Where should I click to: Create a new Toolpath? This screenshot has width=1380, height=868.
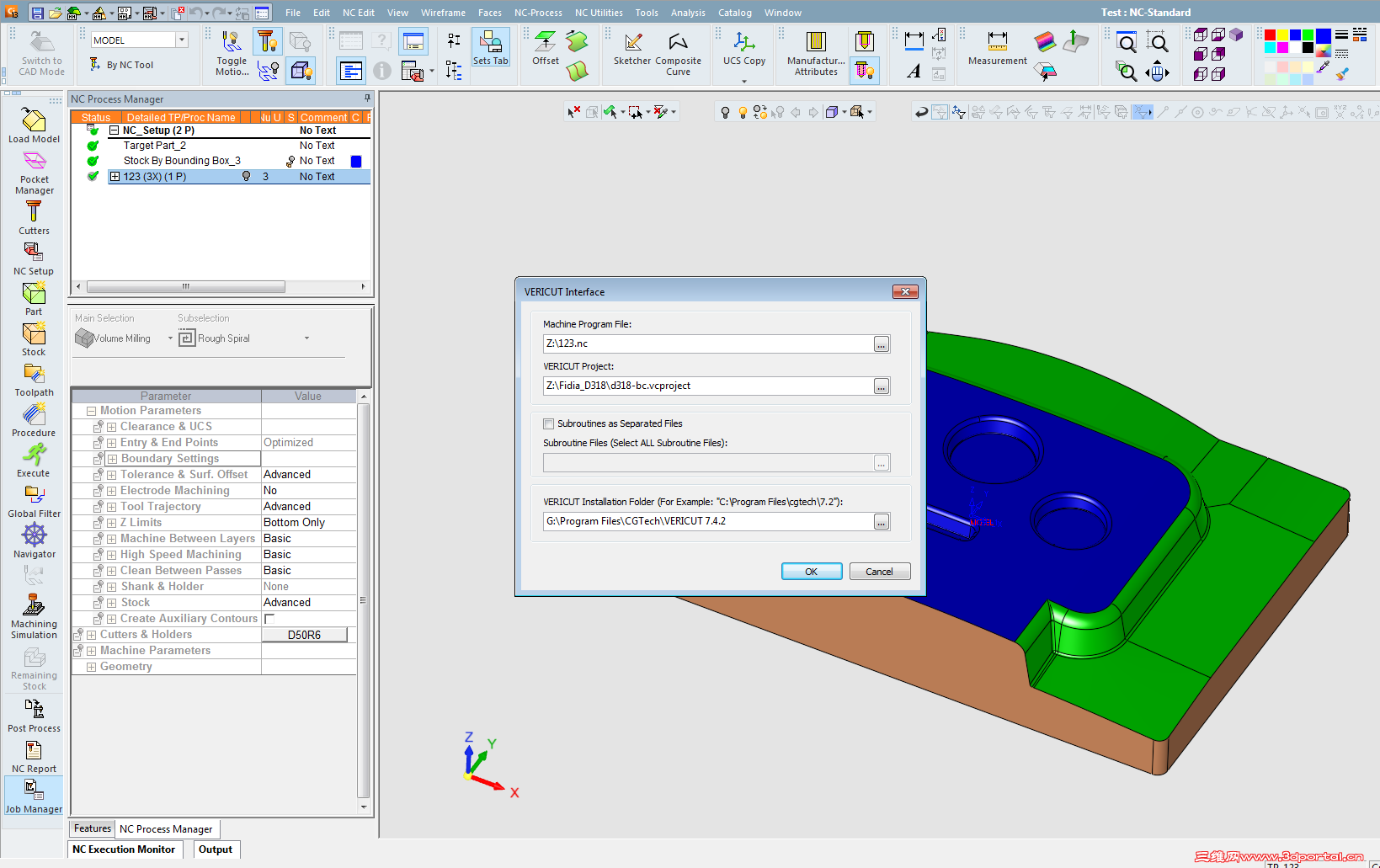[x=34, y=380]
